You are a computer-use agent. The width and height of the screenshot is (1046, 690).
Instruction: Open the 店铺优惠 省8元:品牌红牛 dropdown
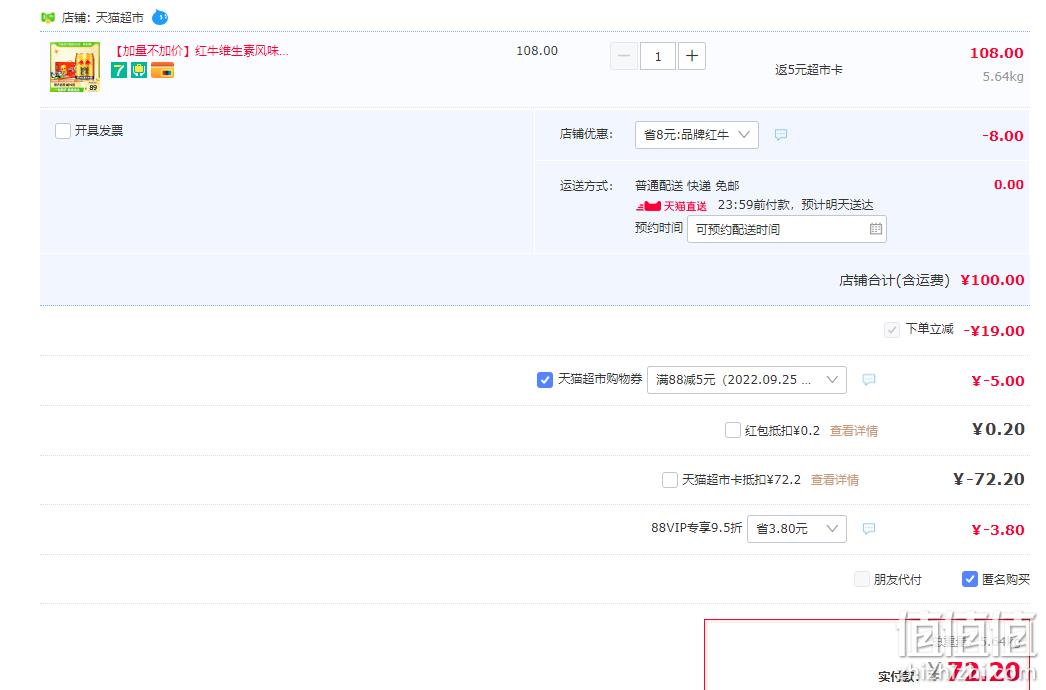pyautogui.click(x=696, y=135)
